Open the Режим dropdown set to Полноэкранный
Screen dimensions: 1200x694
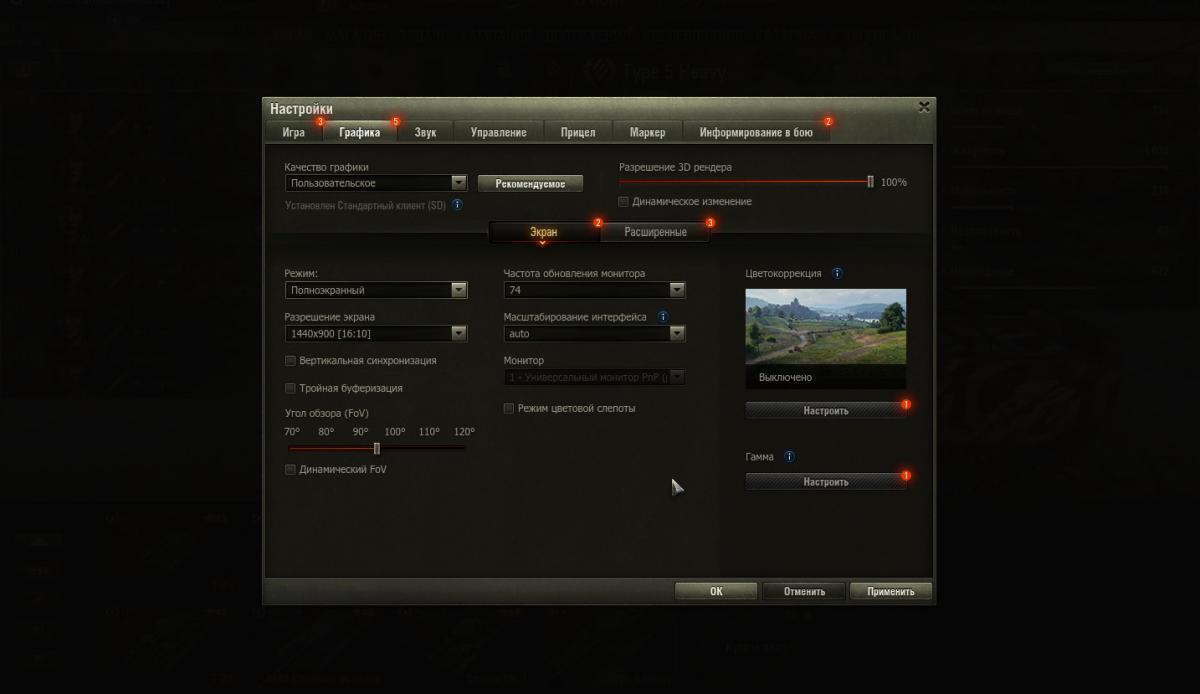(376, 290)
